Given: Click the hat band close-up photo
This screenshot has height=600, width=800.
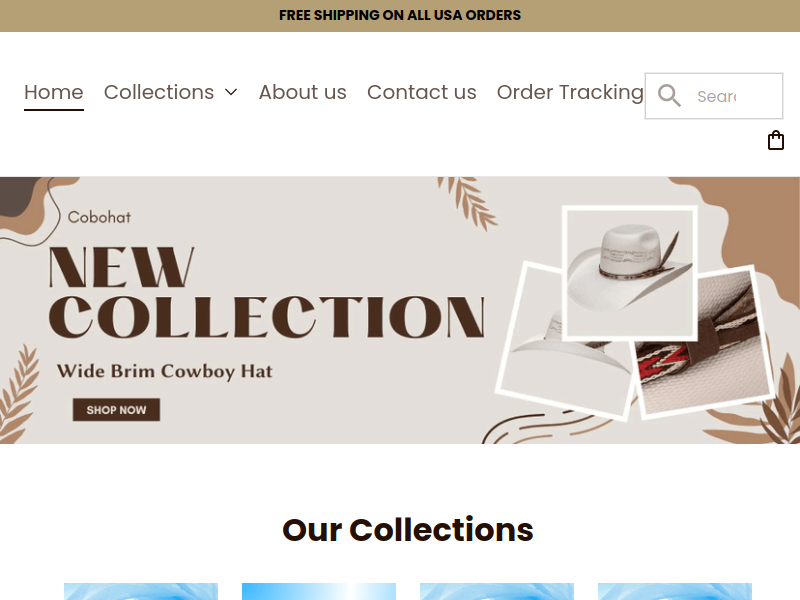Looking at the screenshot, I should coord(703,341).
